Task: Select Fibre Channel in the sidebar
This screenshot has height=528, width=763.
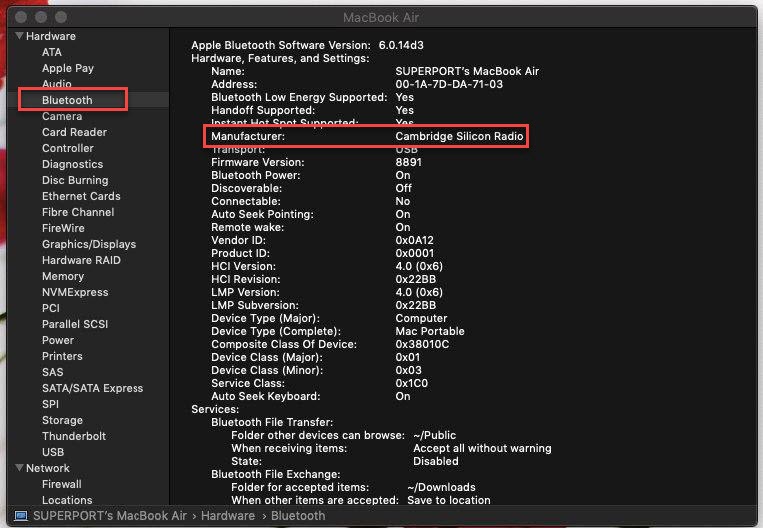Action: (x=78, y=212)
